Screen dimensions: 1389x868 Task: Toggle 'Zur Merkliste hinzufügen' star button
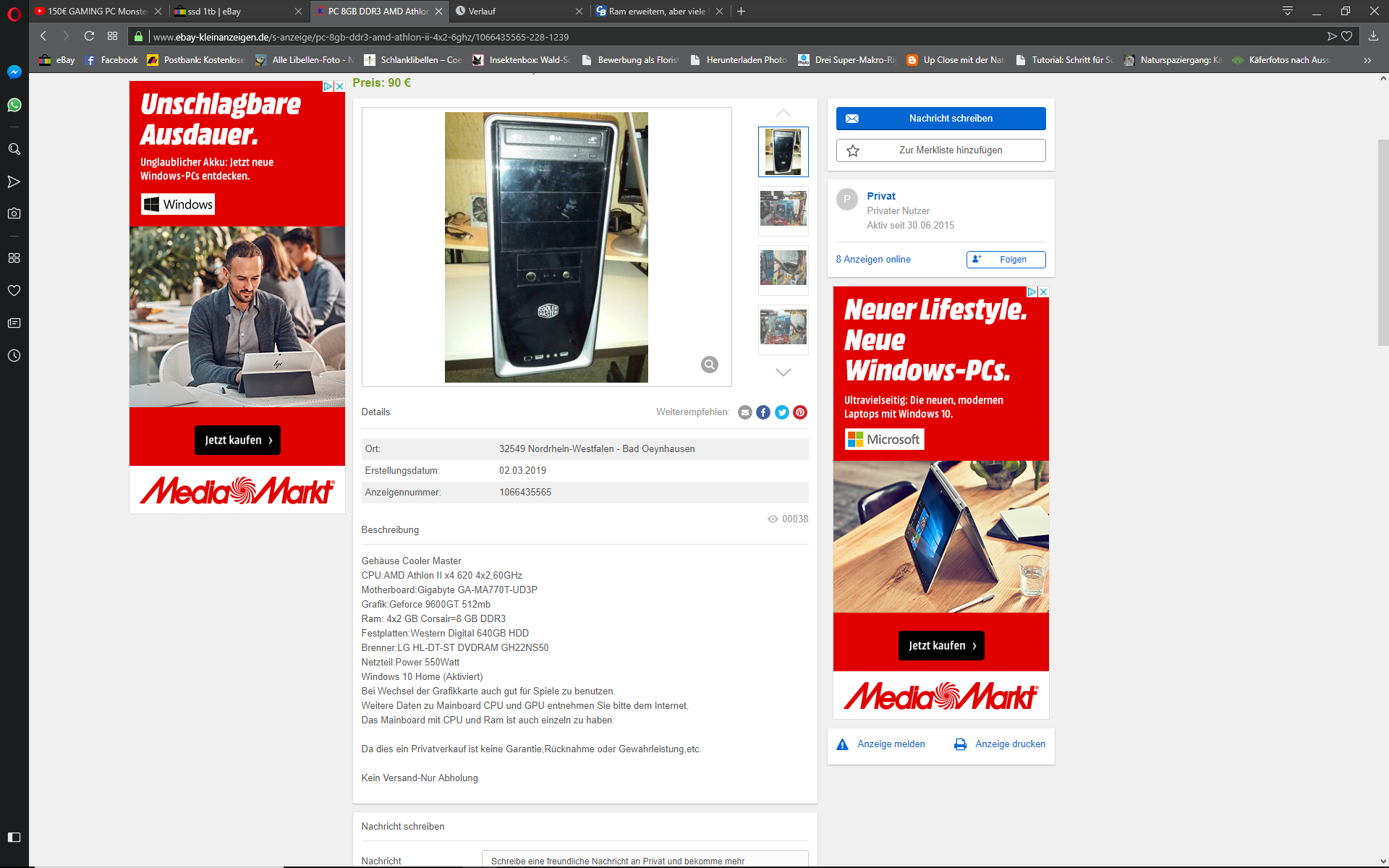pyautogui.click(x=940, y=150)
